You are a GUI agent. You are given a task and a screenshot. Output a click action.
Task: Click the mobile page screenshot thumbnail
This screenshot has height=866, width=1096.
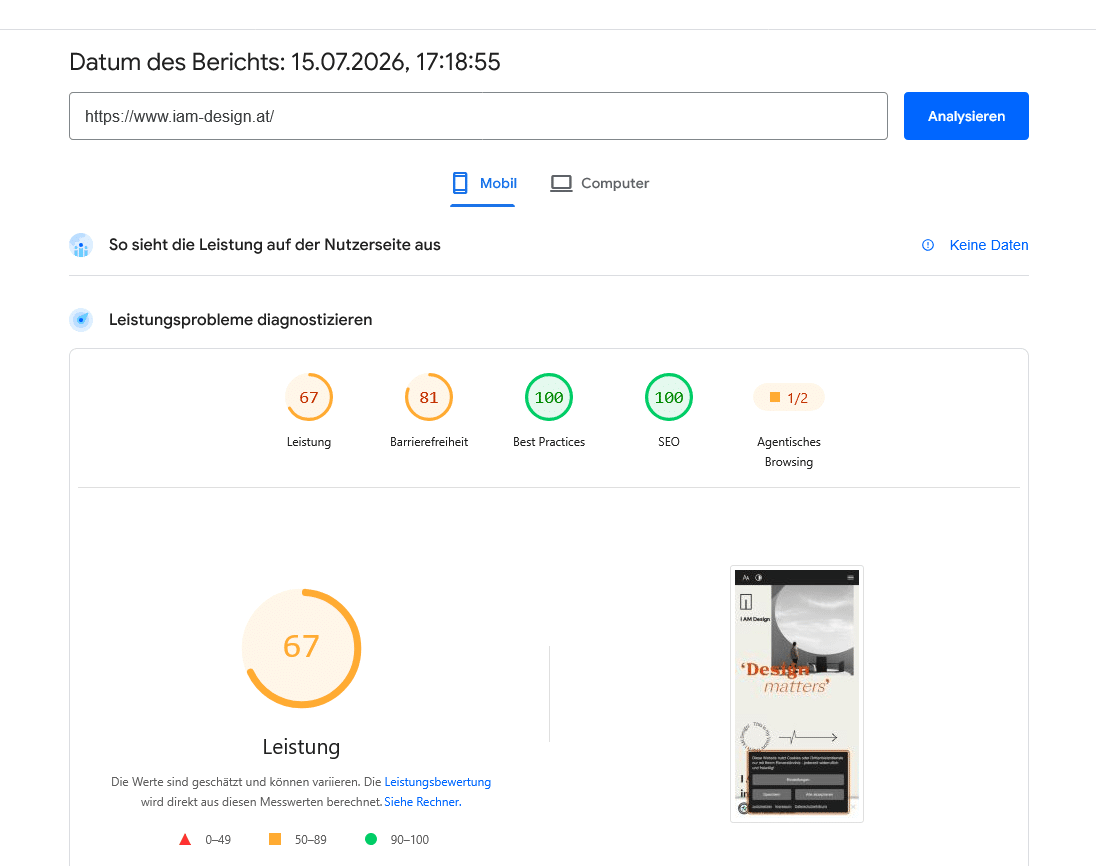[x=797, y=694]
